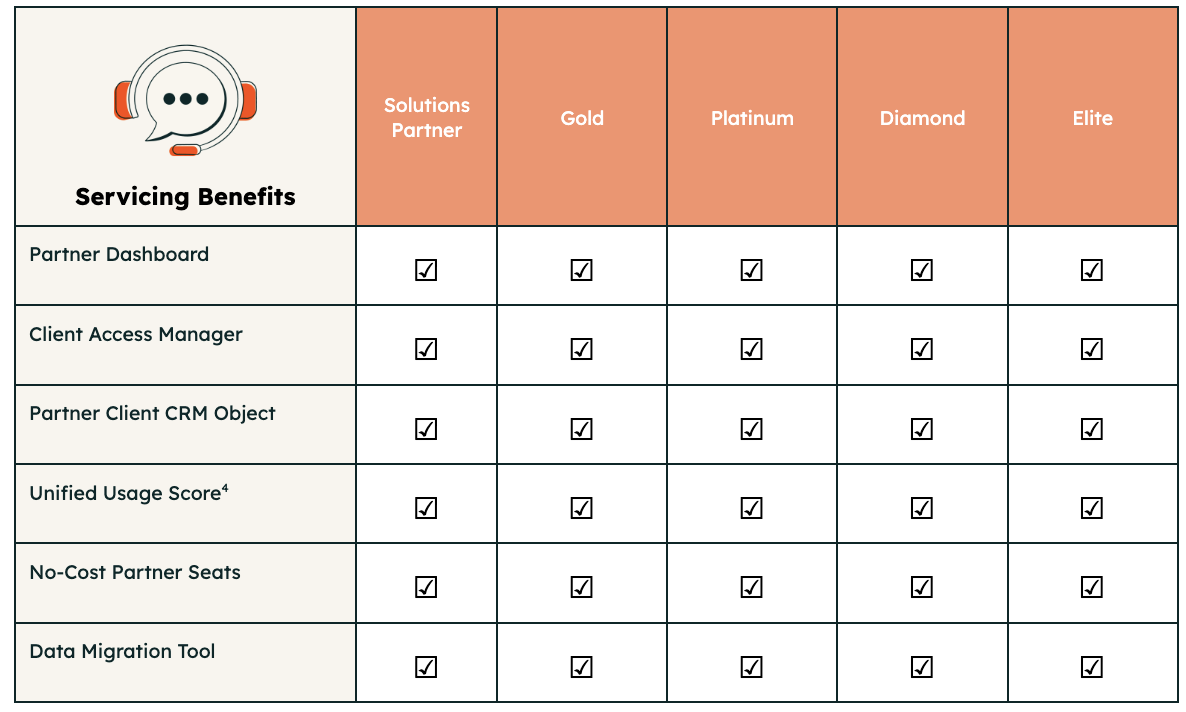Select the Diamond column header

click(922, 117)
